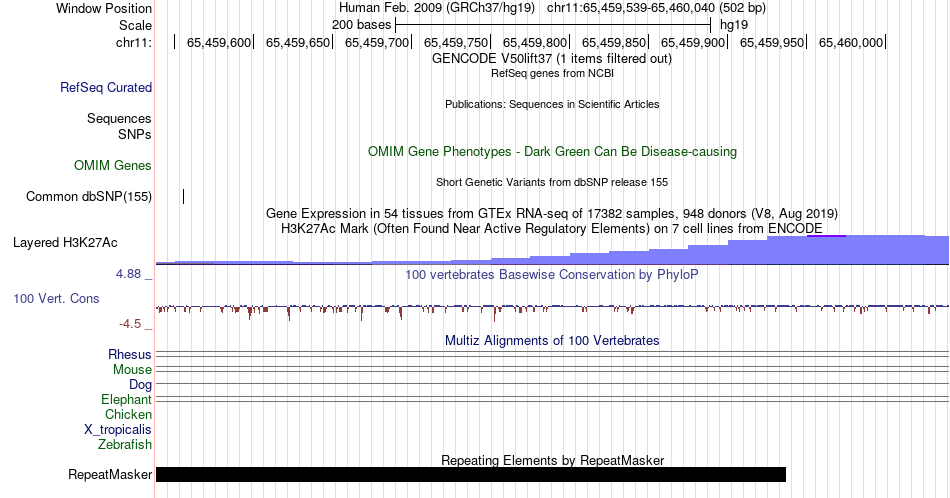Click the OMIM Genes track label

113,165
